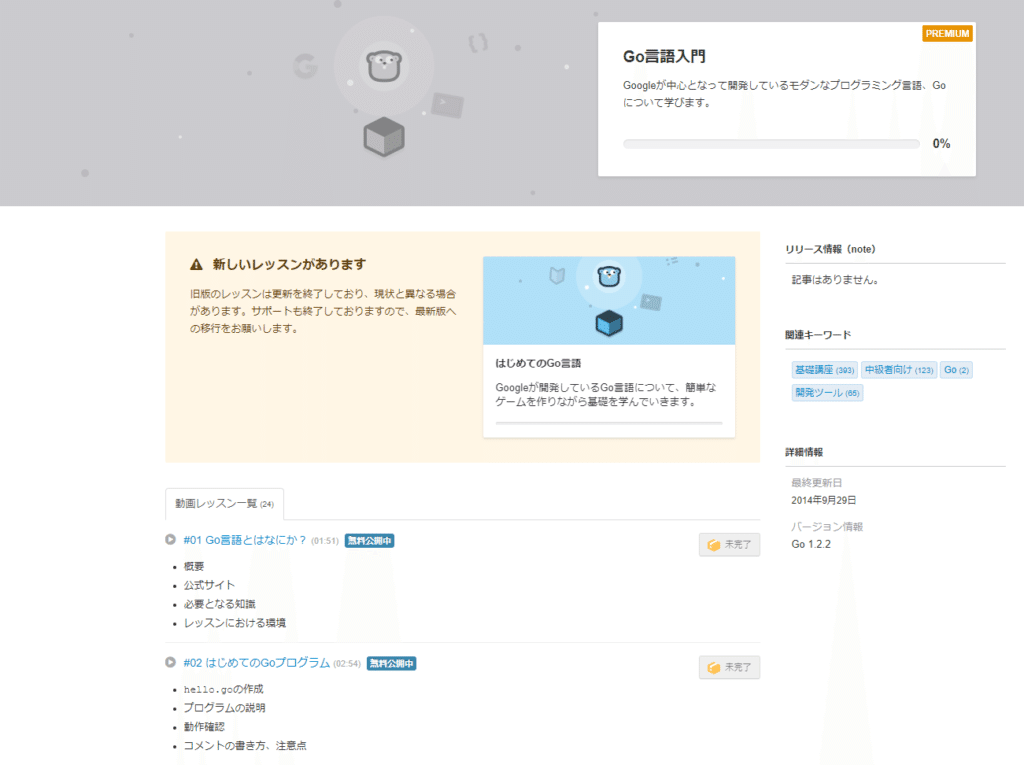Toggle 未完了 status for lesson #02
Screen dimensions: 1024x765
[x=729, y=666]
